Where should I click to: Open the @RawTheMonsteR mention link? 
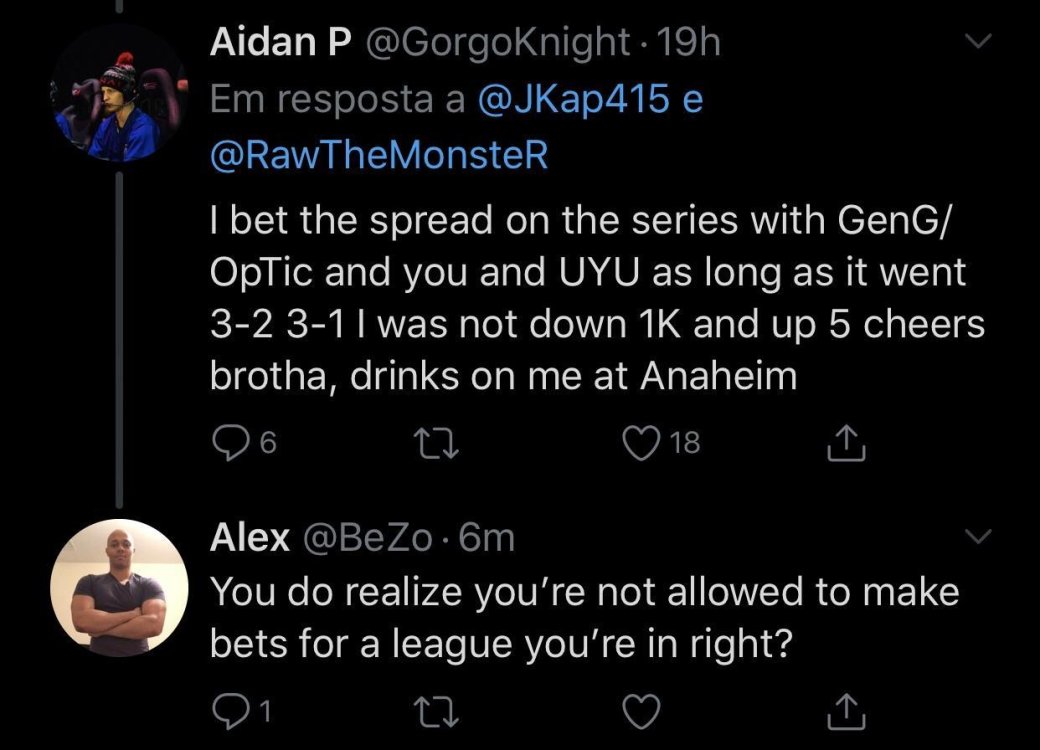click(x=380, y=158)
